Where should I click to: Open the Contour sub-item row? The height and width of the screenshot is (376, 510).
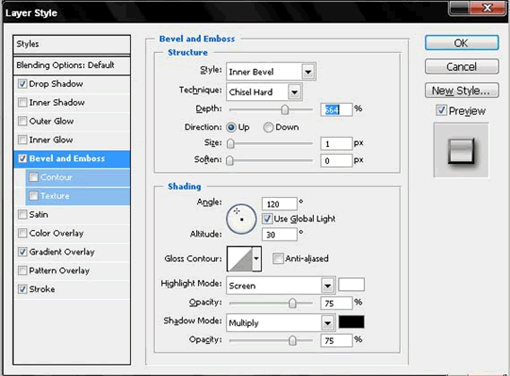pyautogui.click(x=78, y=177)
